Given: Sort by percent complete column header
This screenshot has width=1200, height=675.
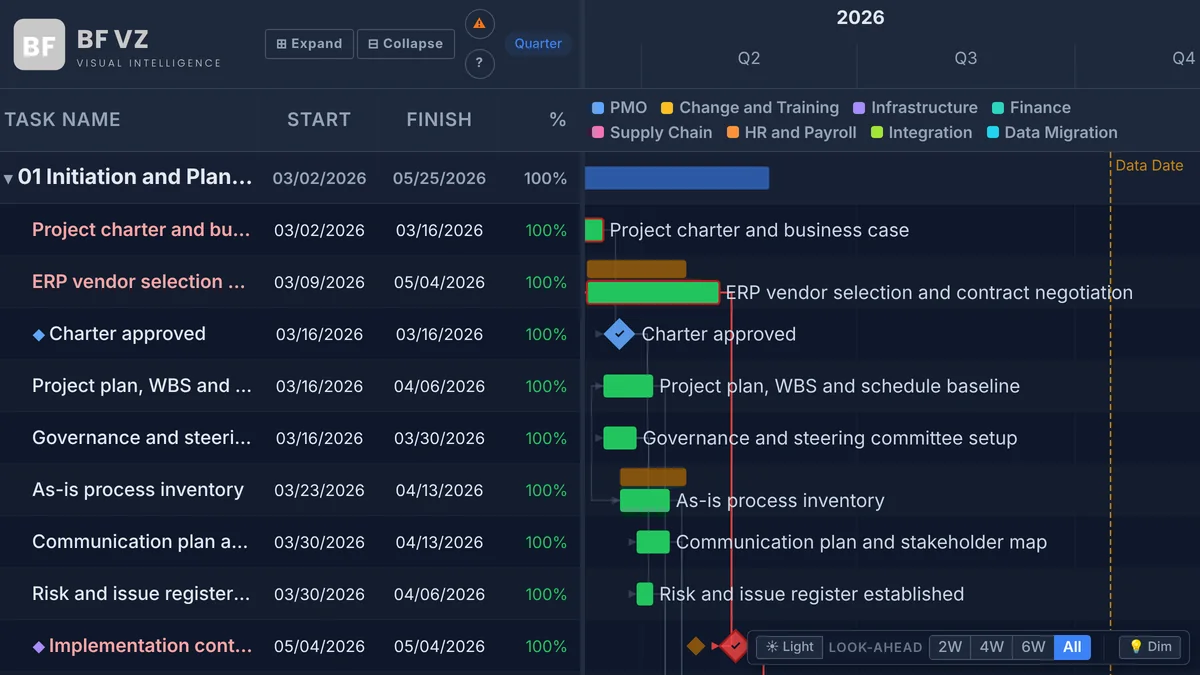Looking at the screenshot, I should tap(558, 120).
